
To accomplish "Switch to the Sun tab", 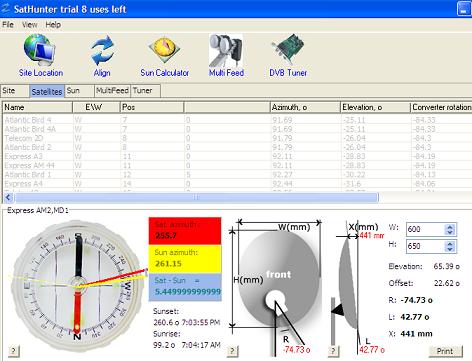I will pos(79,91).
